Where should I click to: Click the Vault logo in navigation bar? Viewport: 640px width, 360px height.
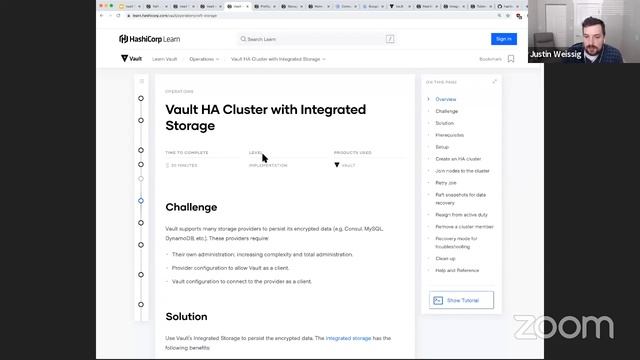tap(131, 59)
